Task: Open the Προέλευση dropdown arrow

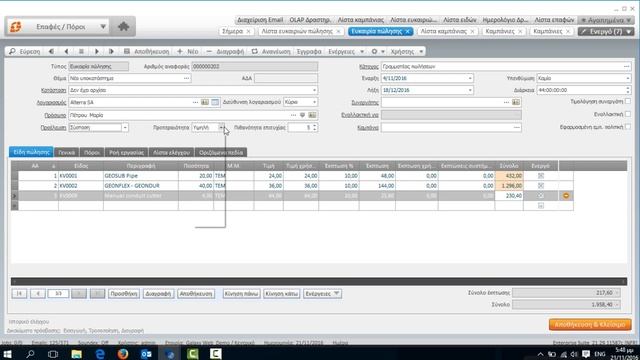Action: coord(125,127)
